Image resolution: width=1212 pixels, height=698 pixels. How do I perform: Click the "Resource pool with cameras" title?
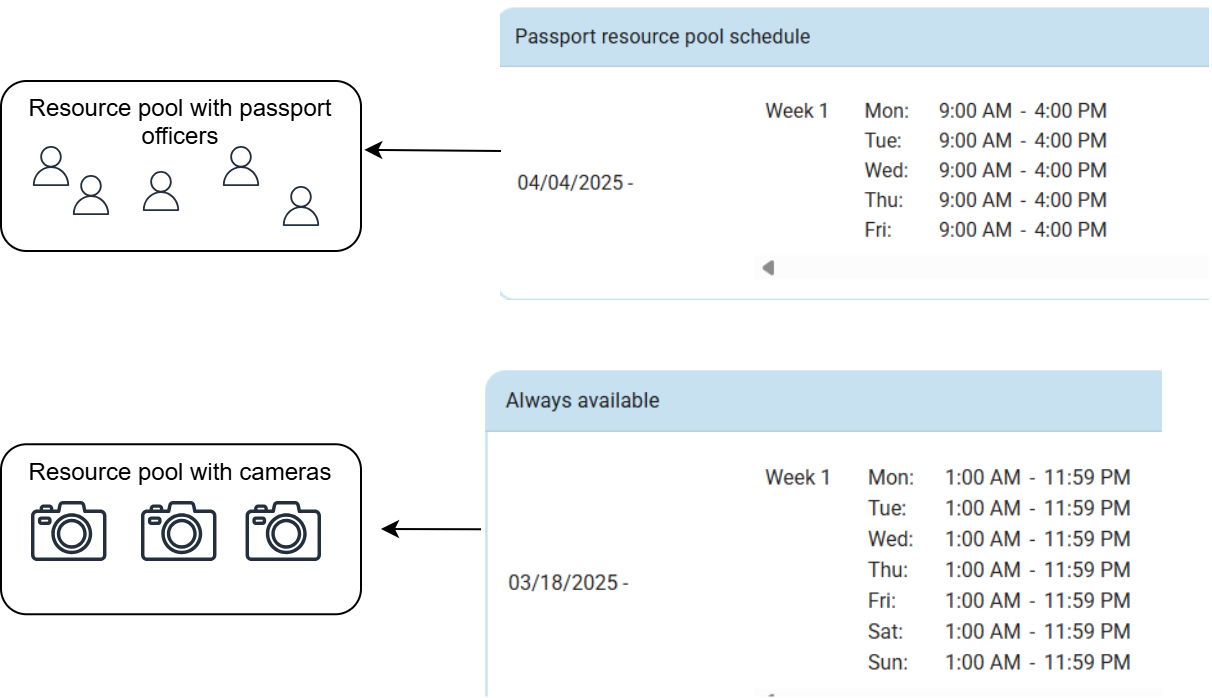click(x=180, y=472)
